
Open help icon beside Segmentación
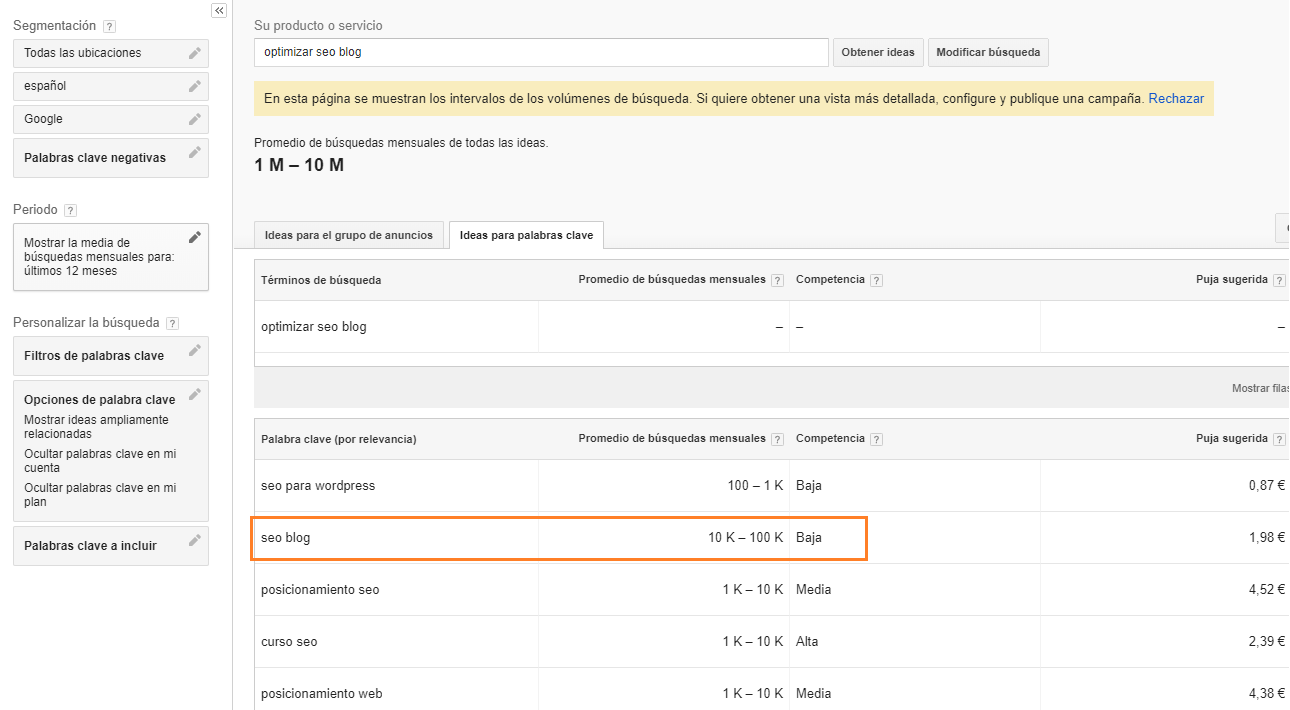click(110, 26)
